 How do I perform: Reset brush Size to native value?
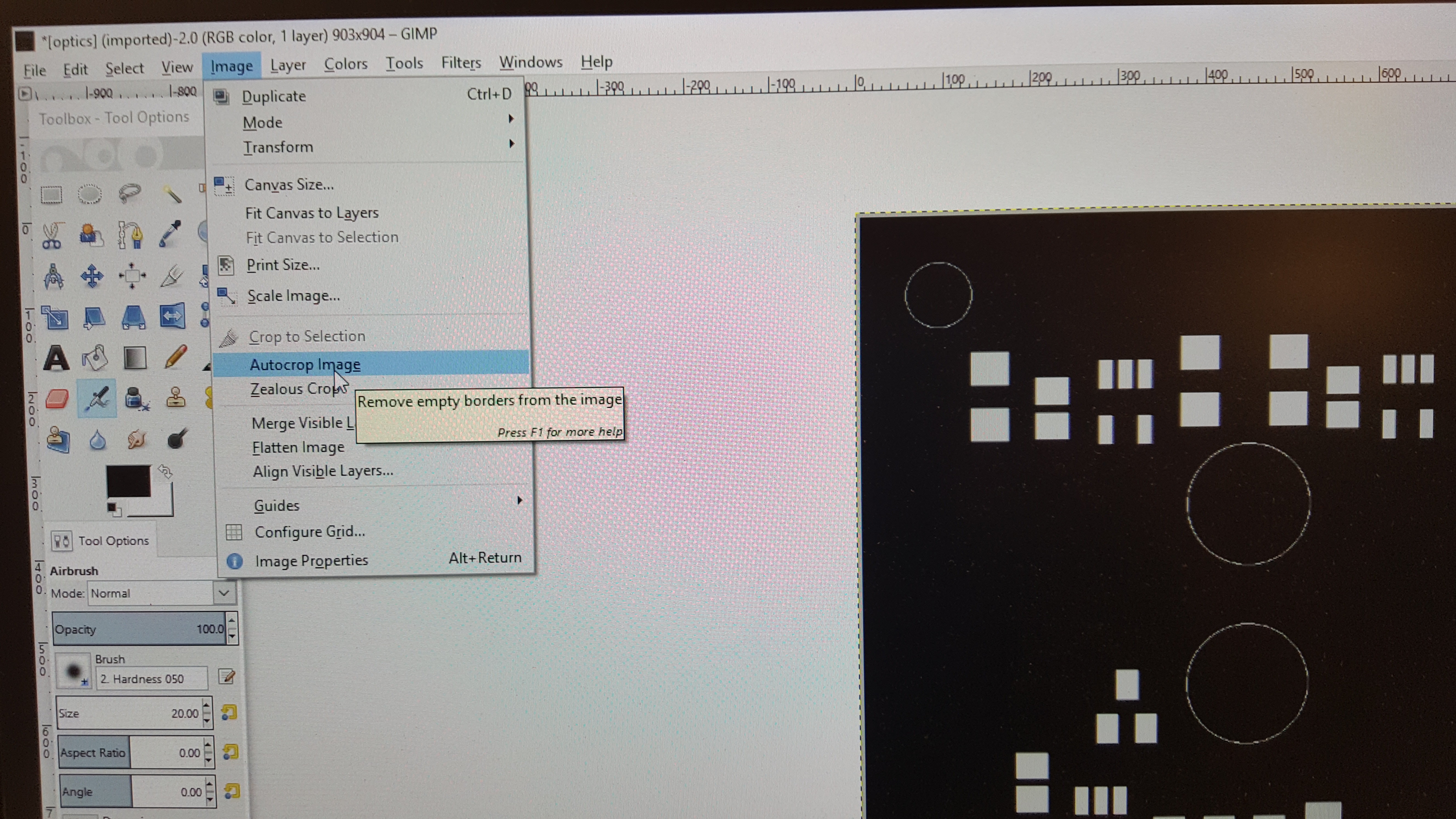(x=229, y=713)
